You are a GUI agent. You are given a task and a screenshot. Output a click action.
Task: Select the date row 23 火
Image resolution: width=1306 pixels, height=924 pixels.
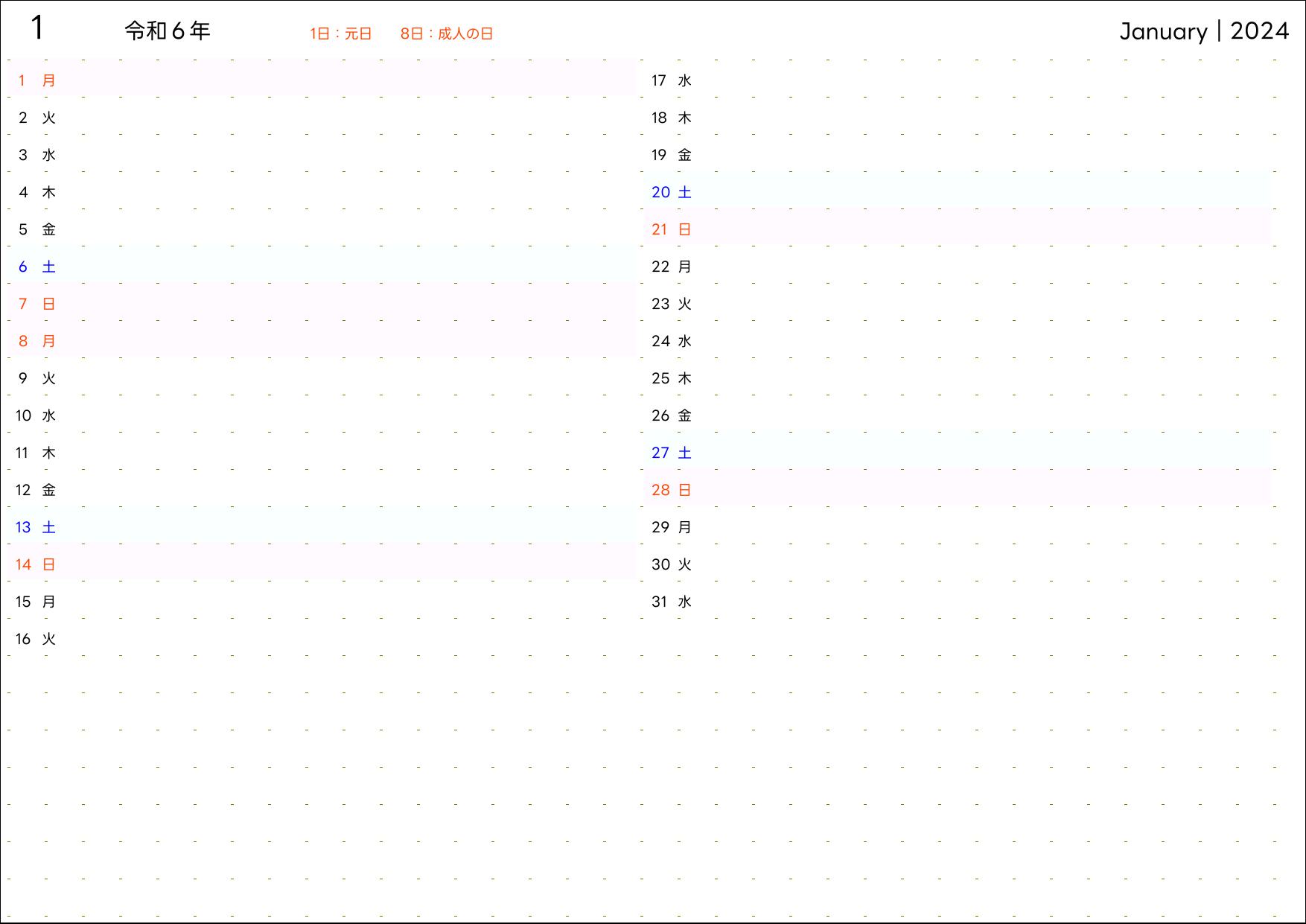[x=958, y=302]
